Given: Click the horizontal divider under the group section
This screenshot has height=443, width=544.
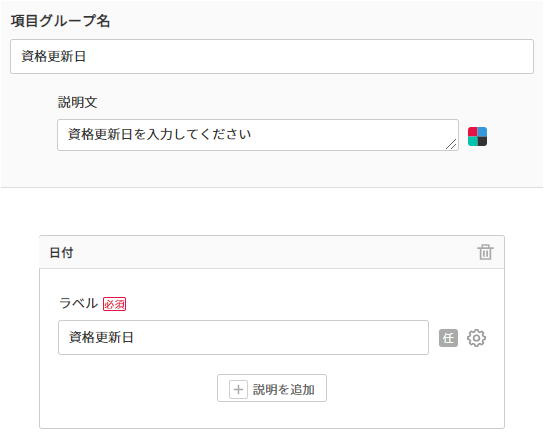Looking at the screenshot, I should pyautogui.click(x=272, y=188).
